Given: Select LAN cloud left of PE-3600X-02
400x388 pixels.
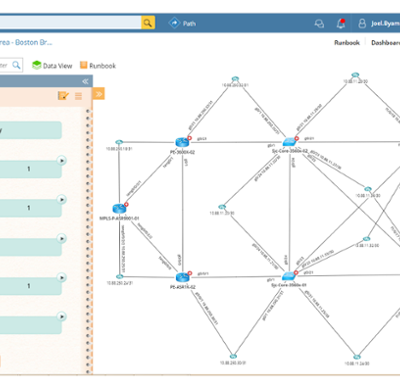Looking at the screenshot, I should click(x=119, y=142).
